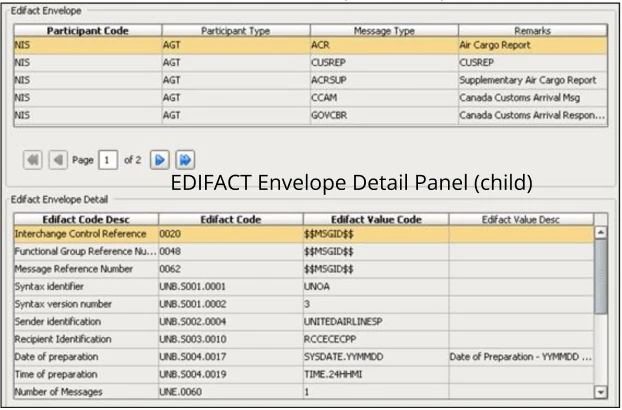Click the UNB.S004.0019 code cell
Viewport: 622px width, 410px height.
pyautogui.click(x=231, y=374)
